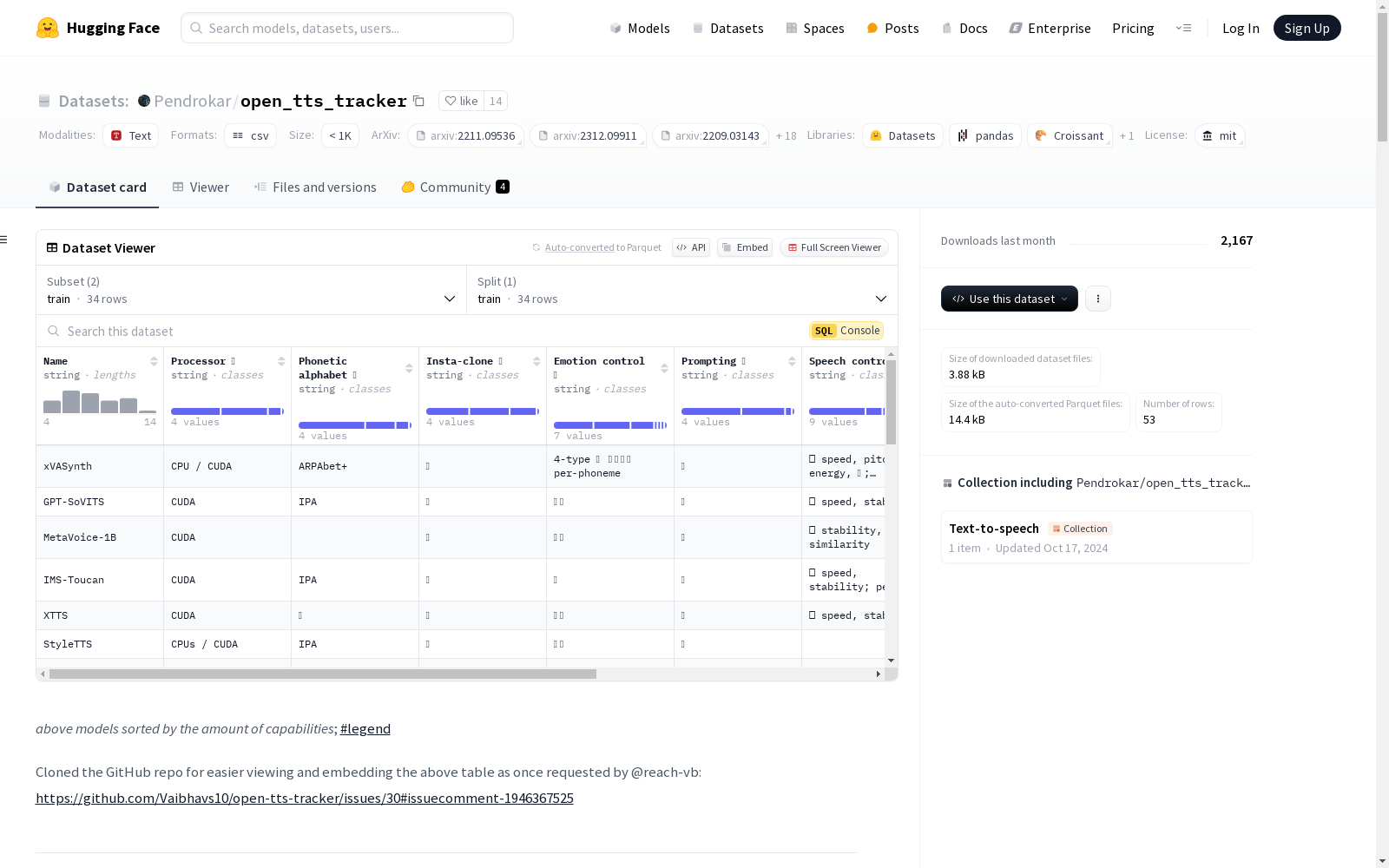Image resolution: width=1389 pixels, height=868 pixels.
Task: Click the table's scroll-left arrow
Action: [x=43, y=674]
